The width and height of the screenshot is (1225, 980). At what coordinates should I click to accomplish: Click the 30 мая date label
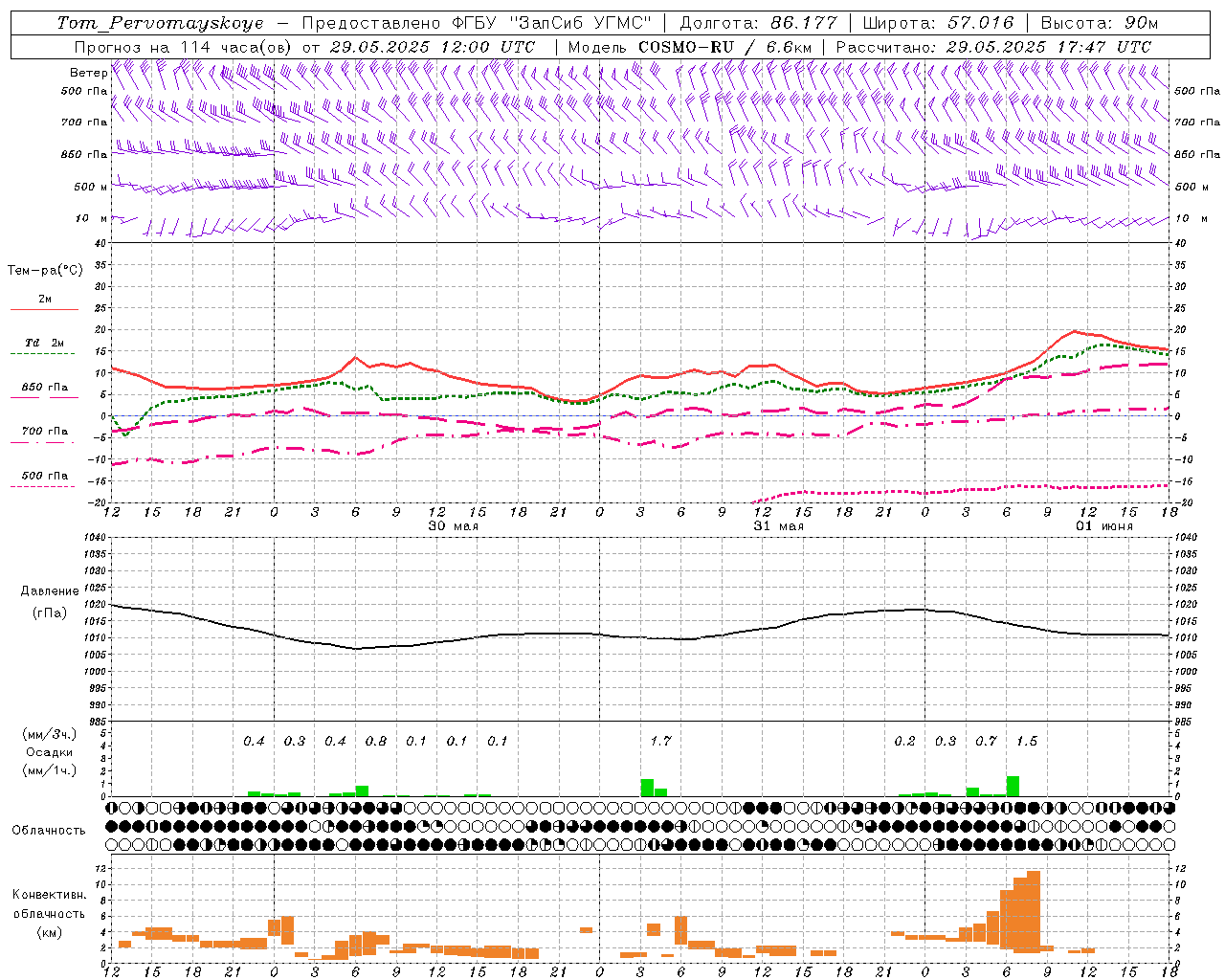(453, 526)
